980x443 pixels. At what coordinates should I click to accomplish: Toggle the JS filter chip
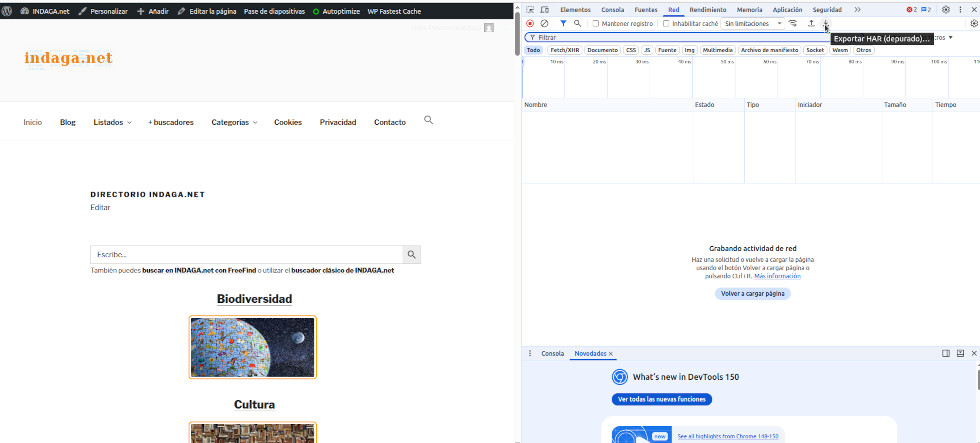(648, 50)
